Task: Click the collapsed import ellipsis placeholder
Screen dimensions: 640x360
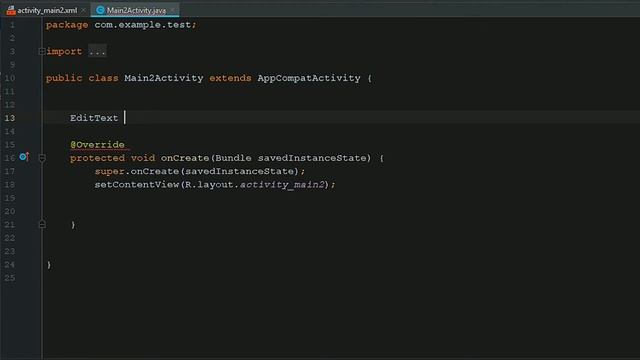Action: point(97,51)
